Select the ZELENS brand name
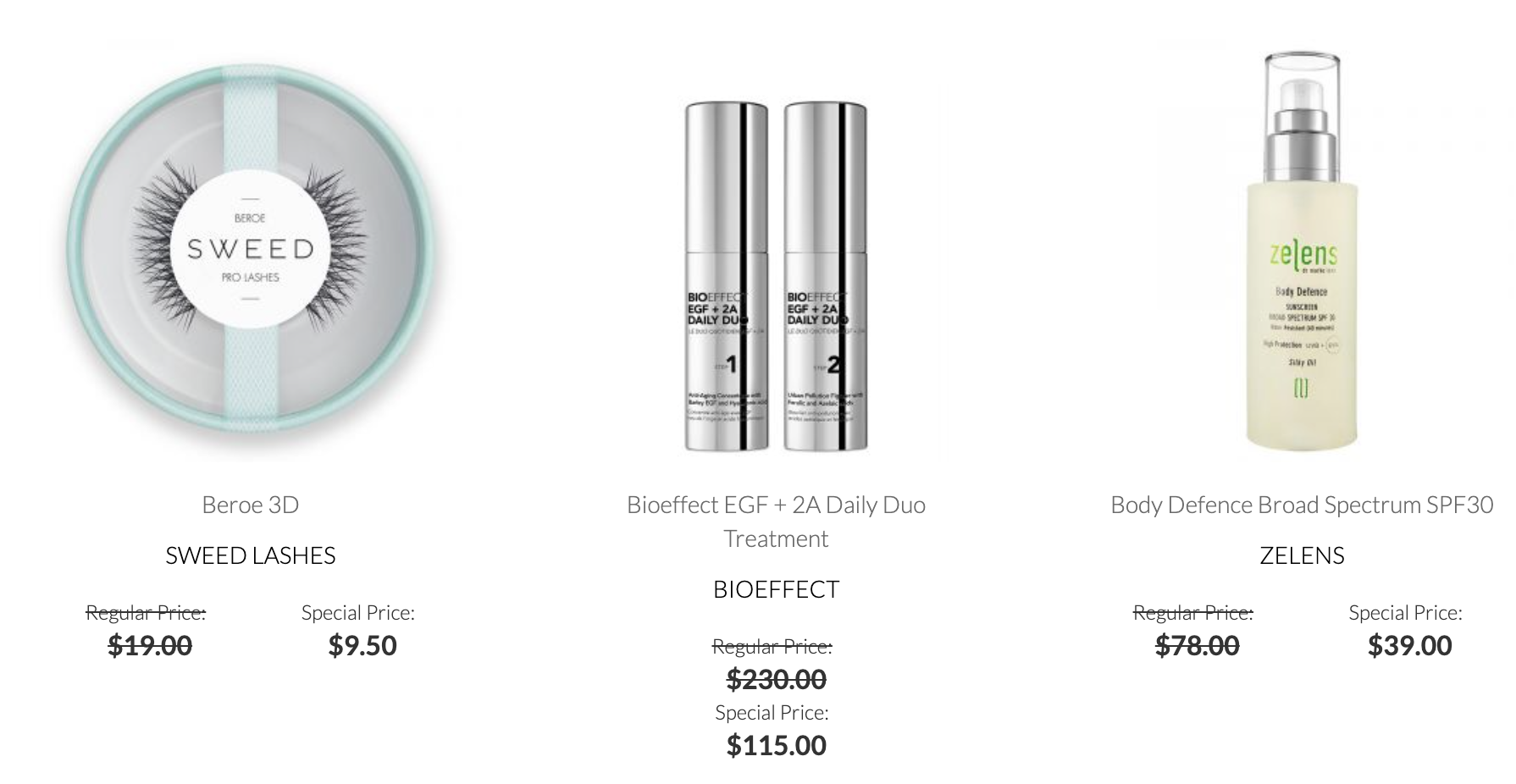This screenshot has height=784, width=1516. pos(1302,555)
